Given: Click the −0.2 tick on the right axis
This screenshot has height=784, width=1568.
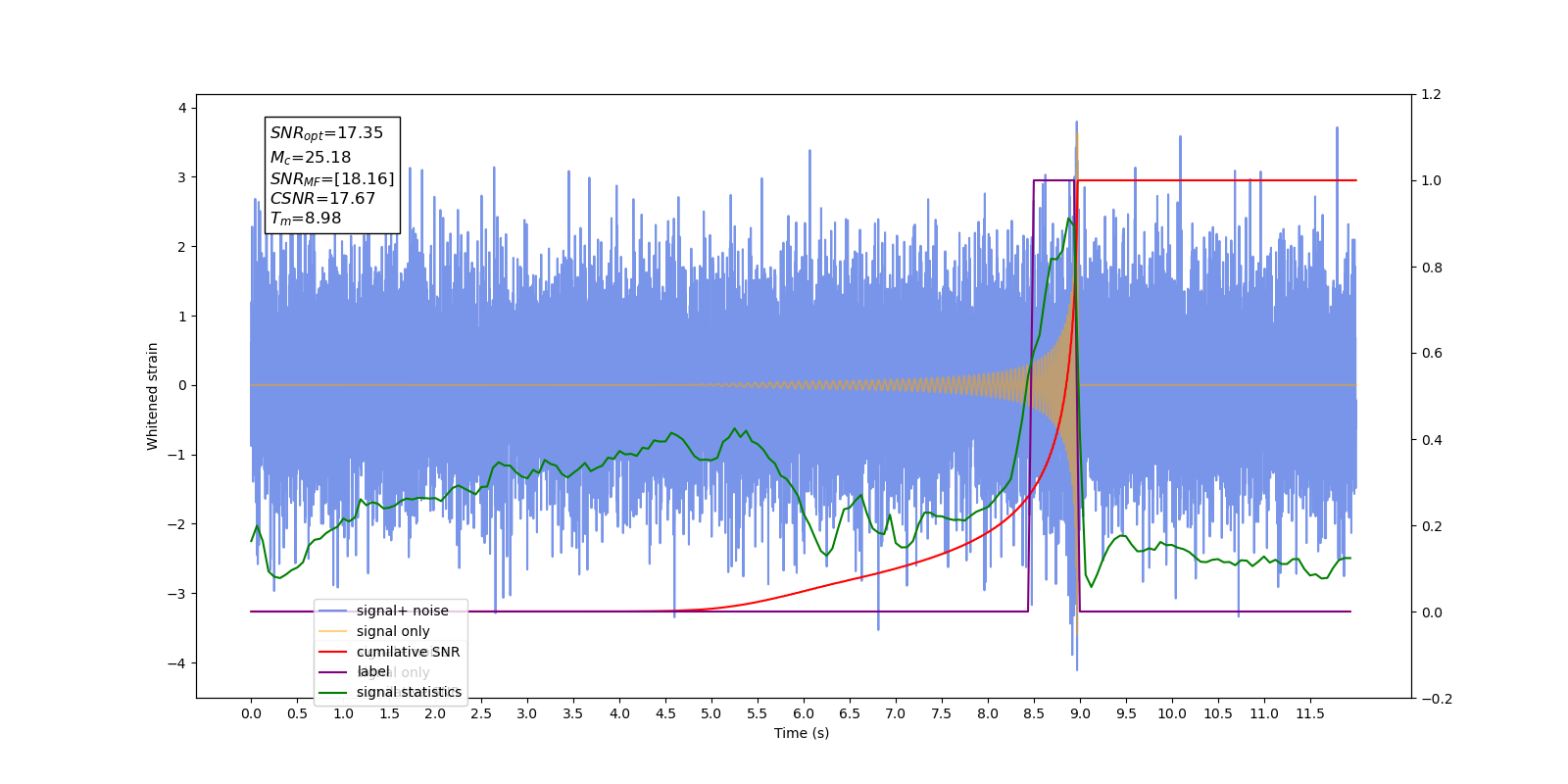Looking at the screenshot, I should click(1436, 699).
